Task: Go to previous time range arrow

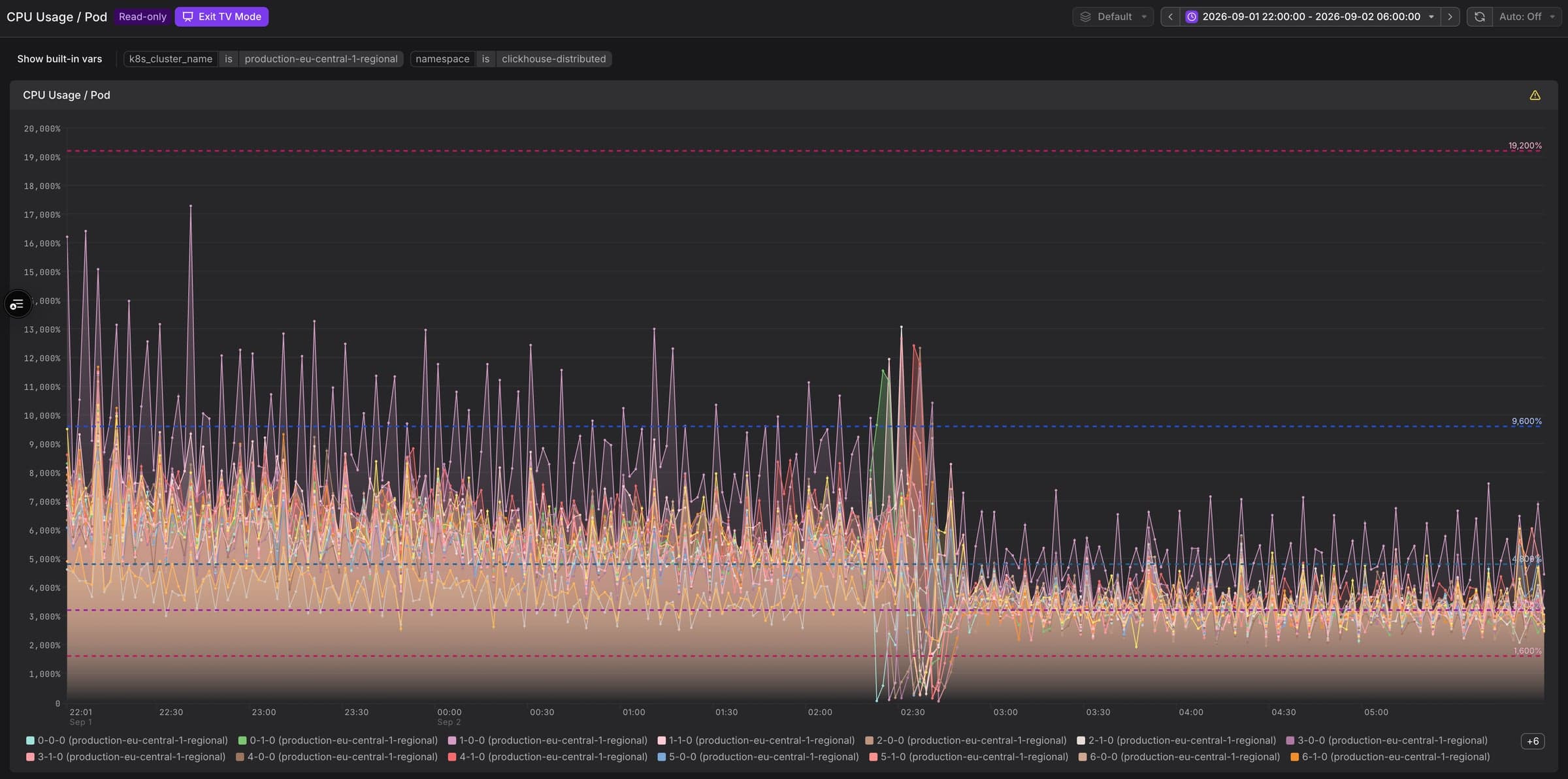Action: point(1170,17)
